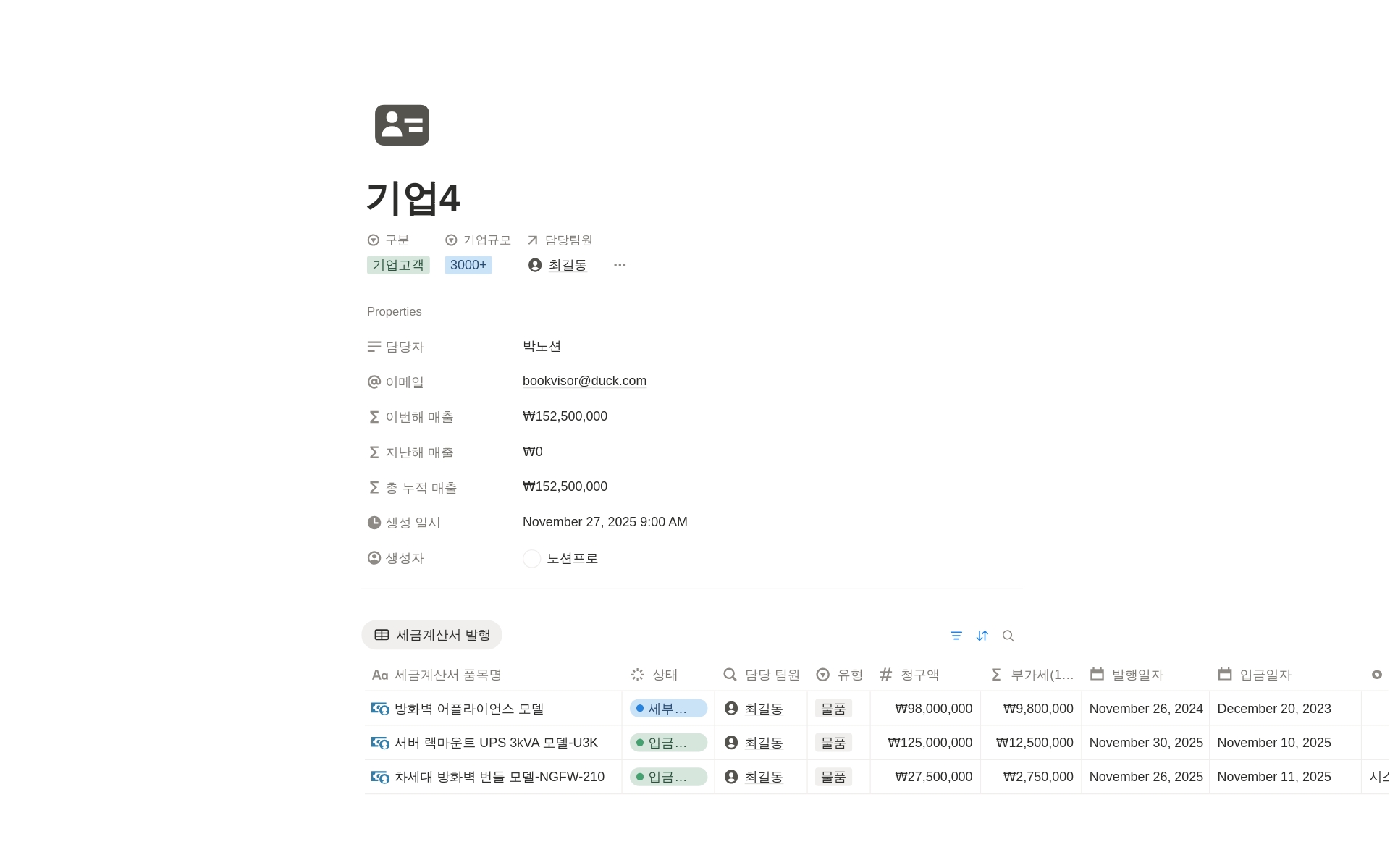Click the person icon in 차세대 방화벽 row
1390x868 pixels.
click(x=731, y=777)
